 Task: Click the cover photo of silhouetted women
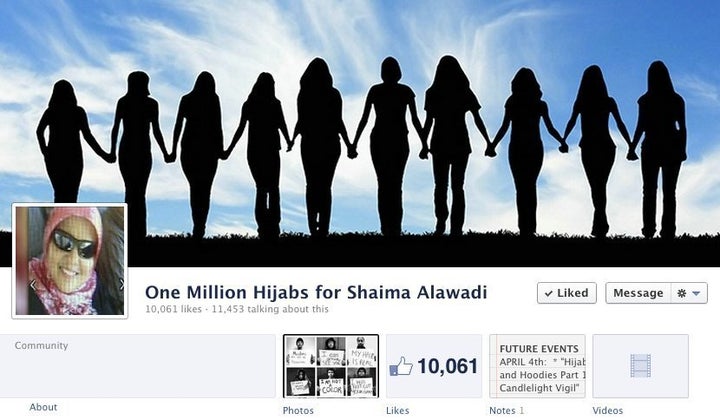coord(360,133)
